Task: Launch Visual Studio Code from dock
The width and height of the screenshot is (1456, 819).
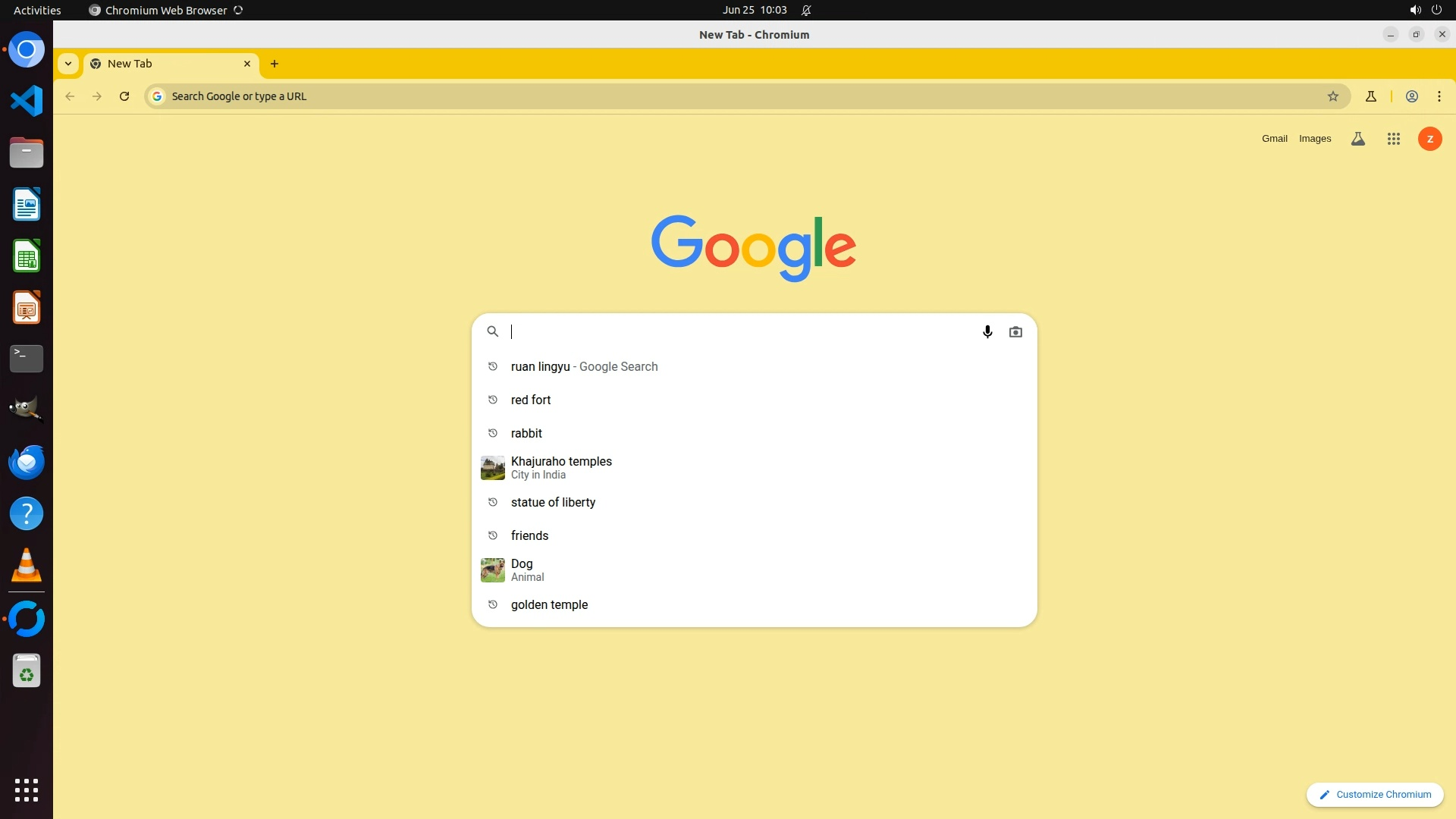Action: pos(27,101)
